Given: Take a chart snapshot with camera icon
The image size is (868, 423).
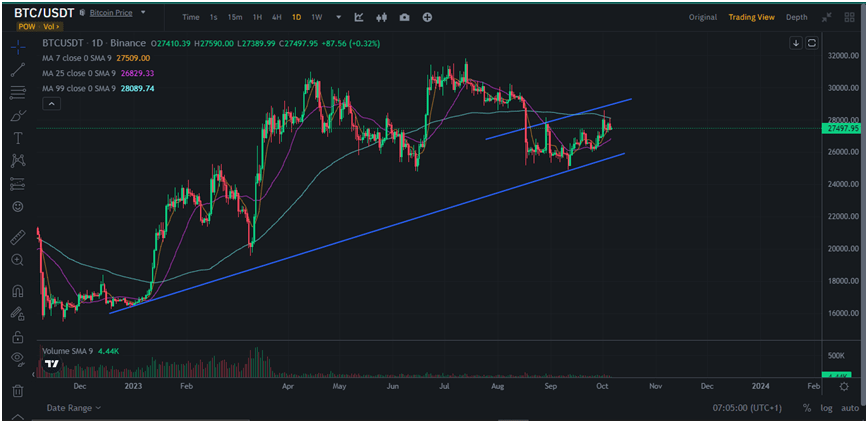Looking at the screenshot, I should (404, 17).
